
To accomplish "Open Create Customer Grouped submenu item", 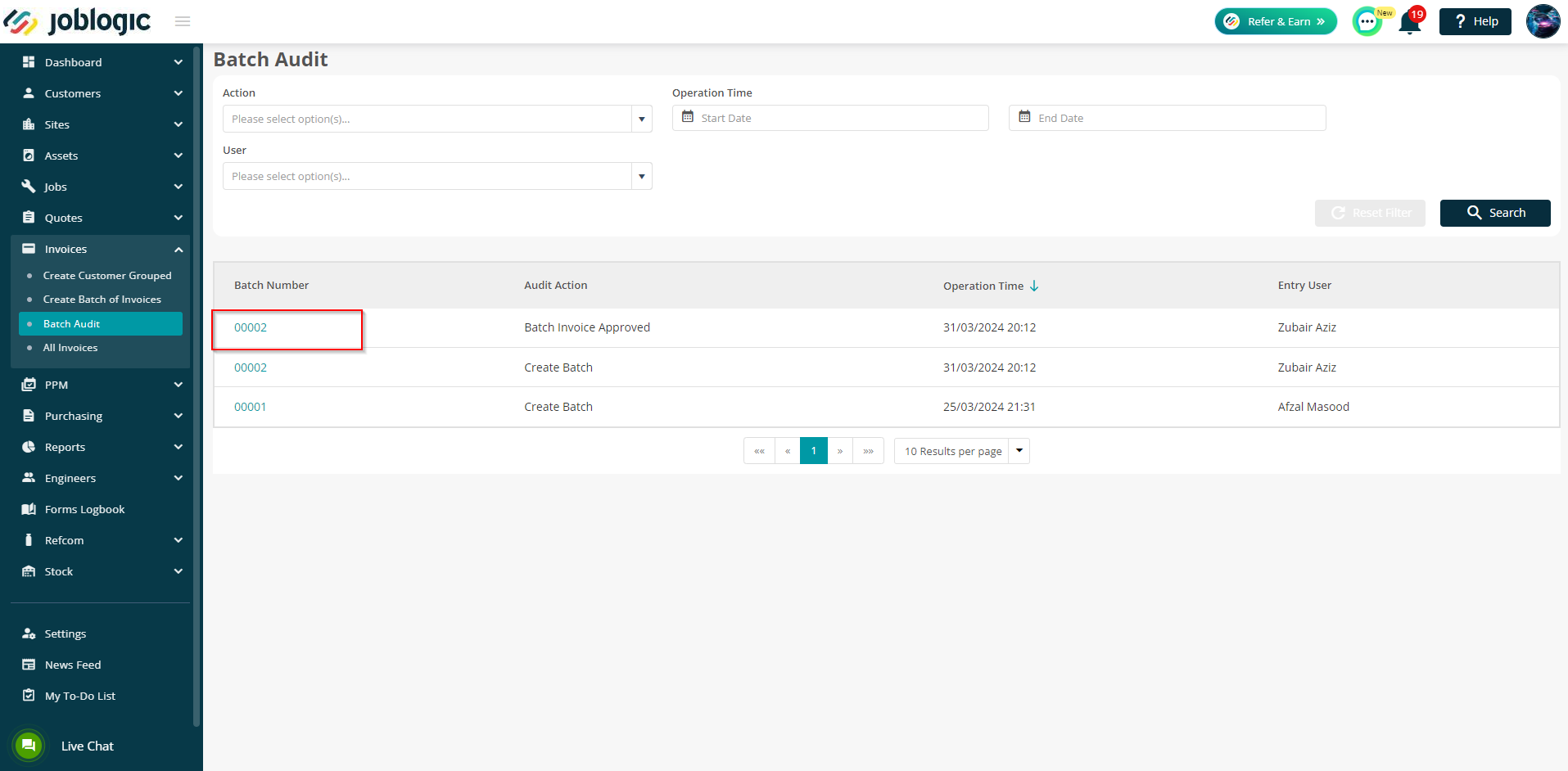I will tap(107, 276).
